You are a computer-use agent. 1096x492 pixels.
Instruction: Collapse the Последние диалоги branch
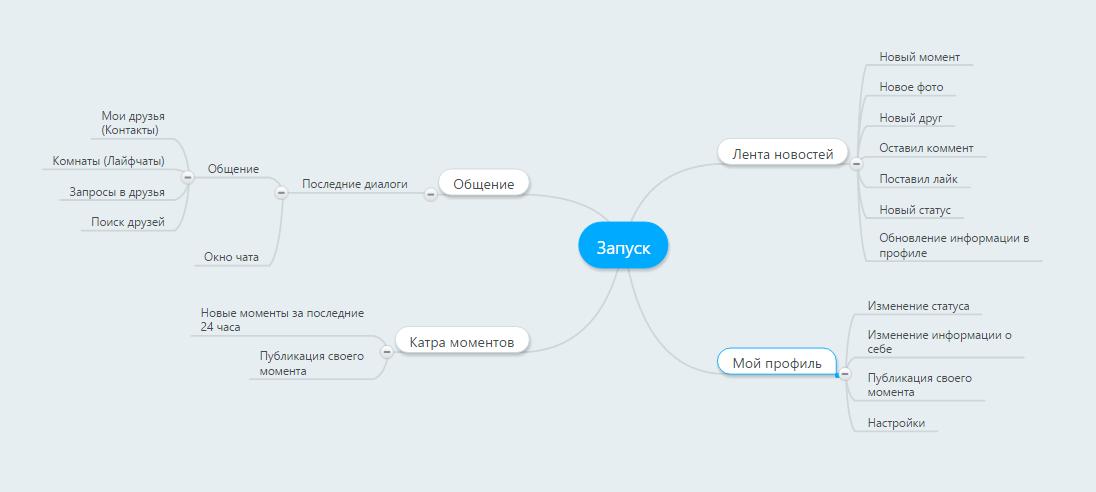pos(281,192)
